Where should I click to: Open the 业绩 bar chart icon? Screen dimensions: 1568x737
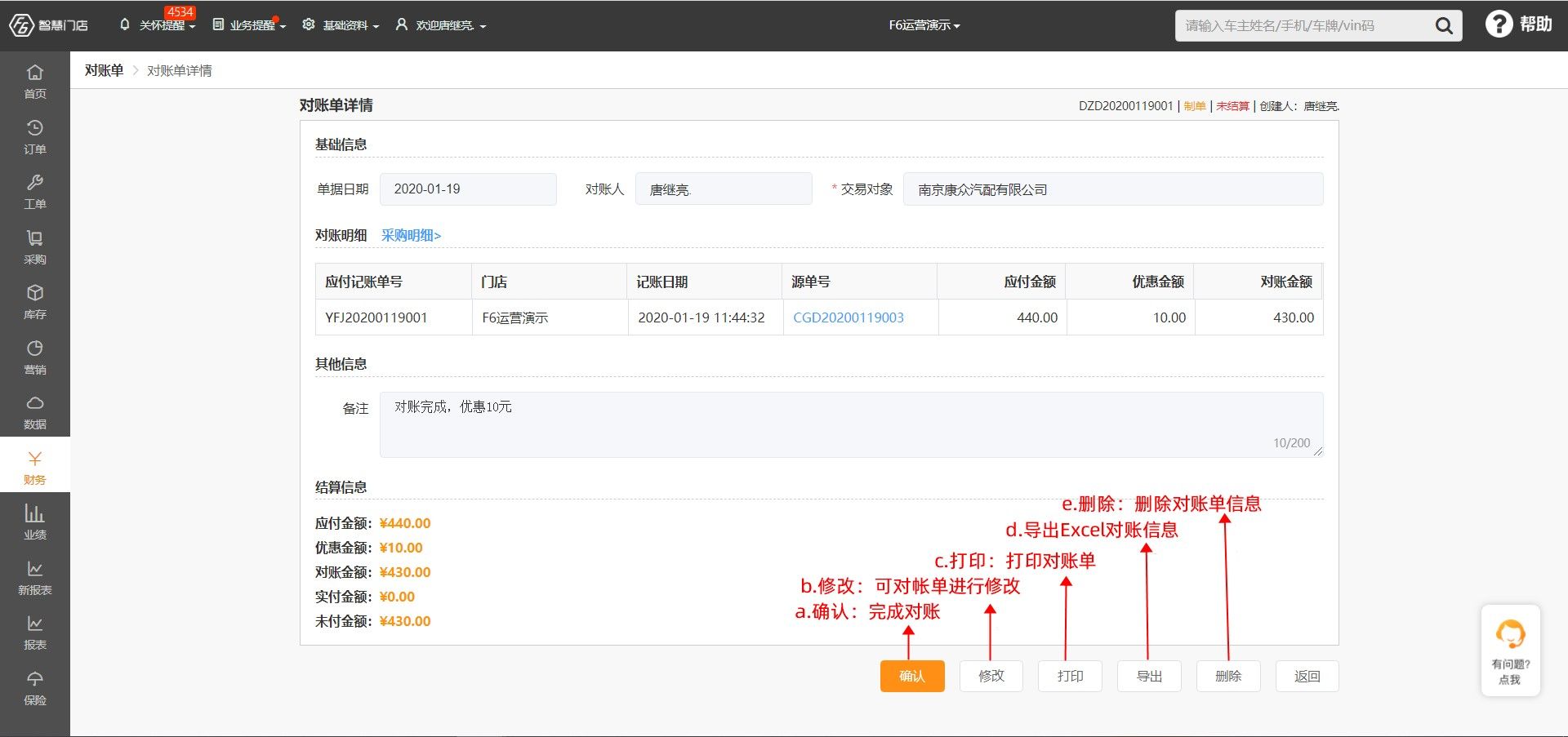tap(35, 513)
